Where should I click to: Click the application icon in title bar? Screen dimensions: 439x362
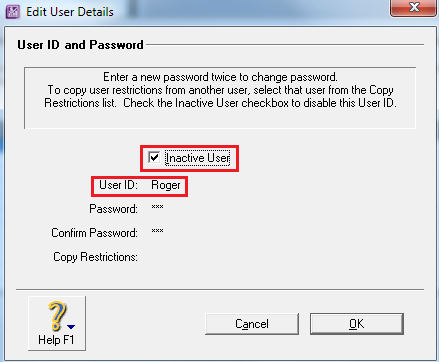(13, 12)
